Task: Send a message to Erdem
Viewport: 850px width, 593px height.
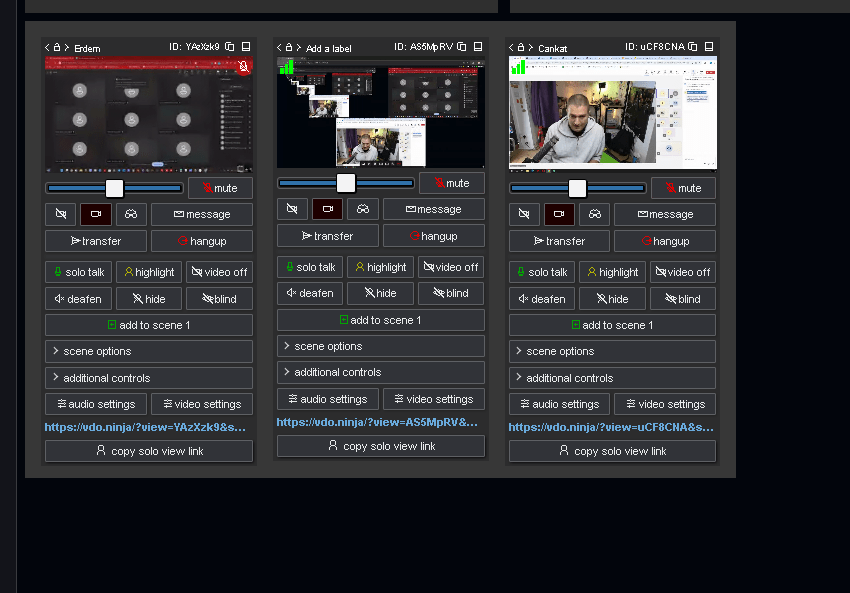Action: [202, 214]
